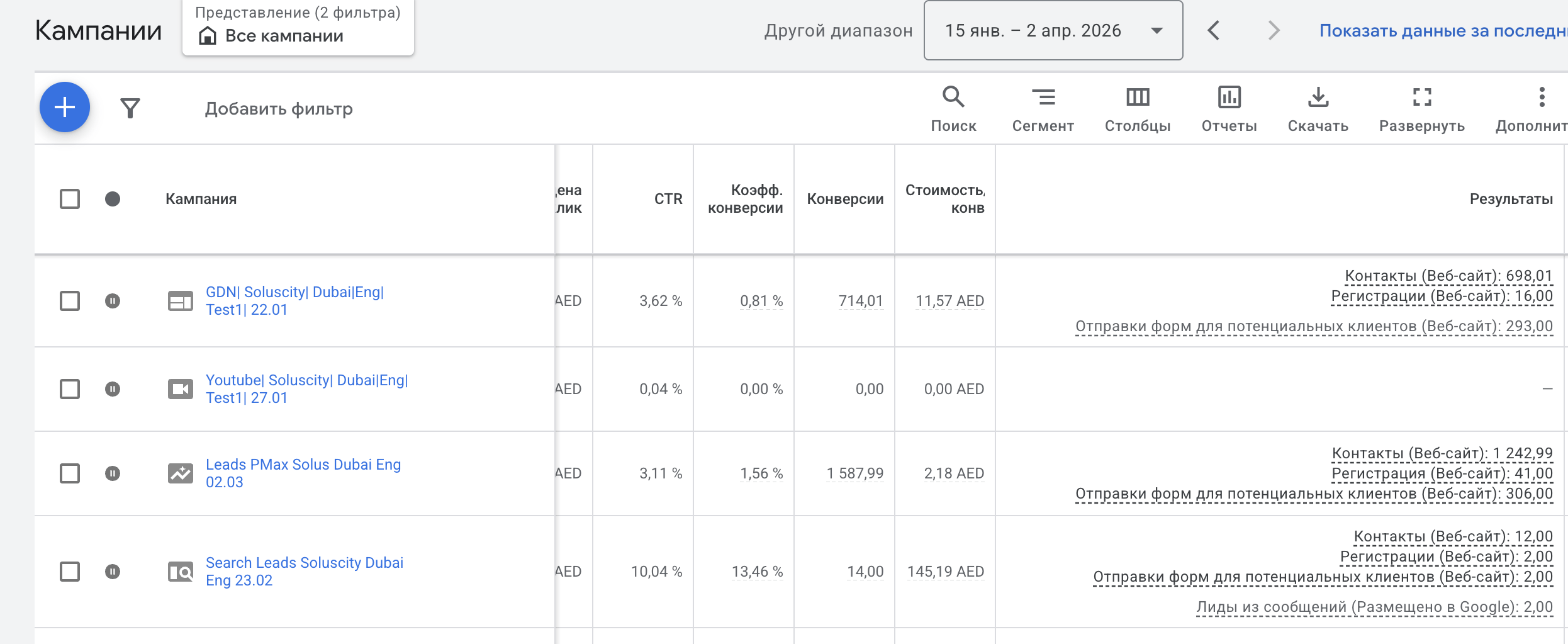Open status dropdown for Youtube Soluscity campaign

tap(113, 389)
